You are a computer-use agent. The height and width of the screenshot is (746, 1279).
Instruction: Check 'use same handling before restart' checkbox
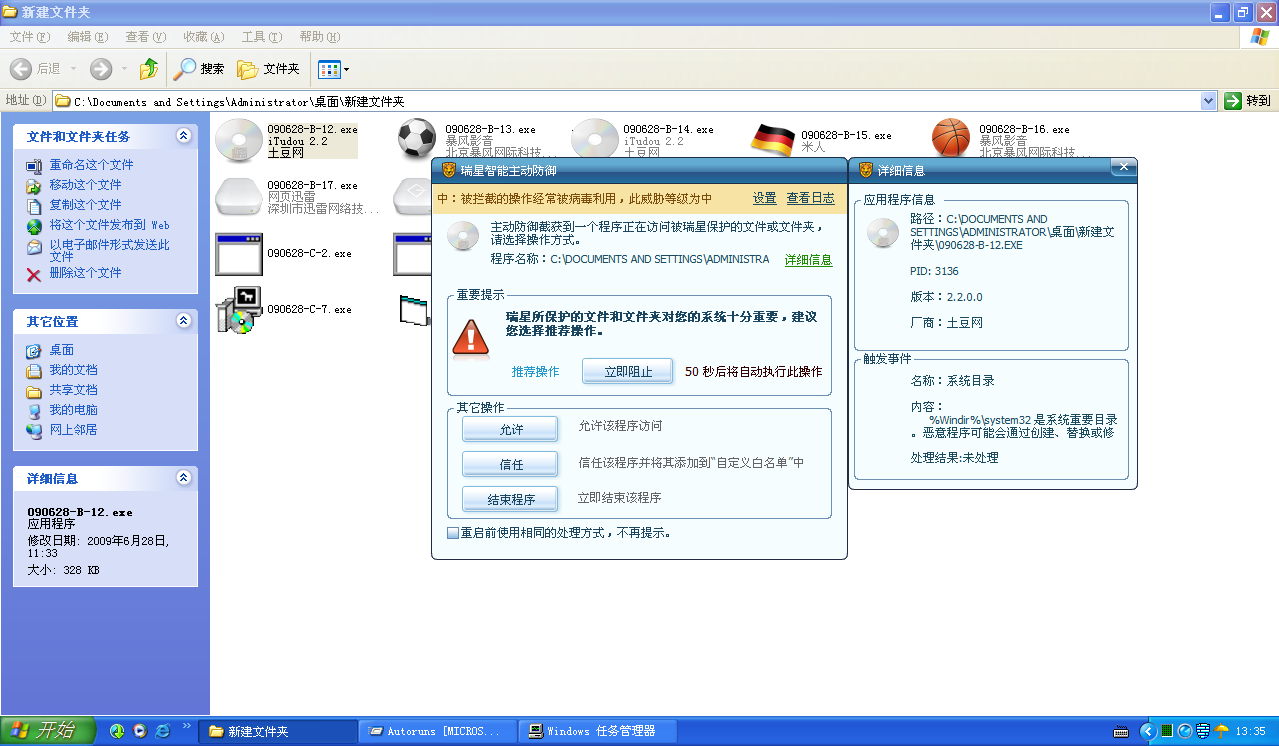pos(453,533)
